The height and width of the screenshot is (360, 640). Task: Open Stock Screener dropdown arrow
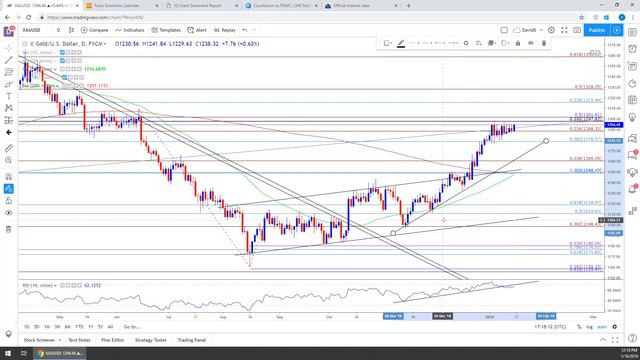tap(60, 340)
